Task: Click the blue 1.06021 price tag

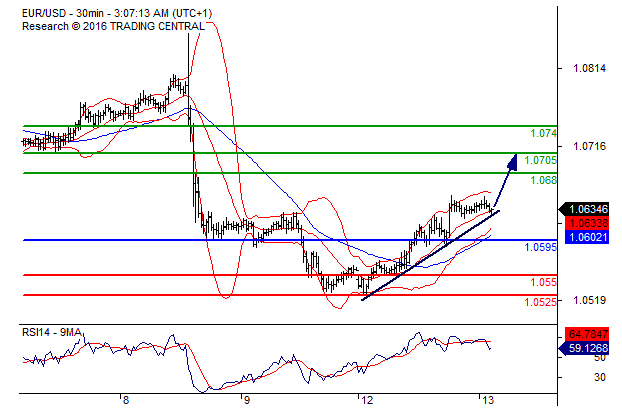Action: click(587, 237)
